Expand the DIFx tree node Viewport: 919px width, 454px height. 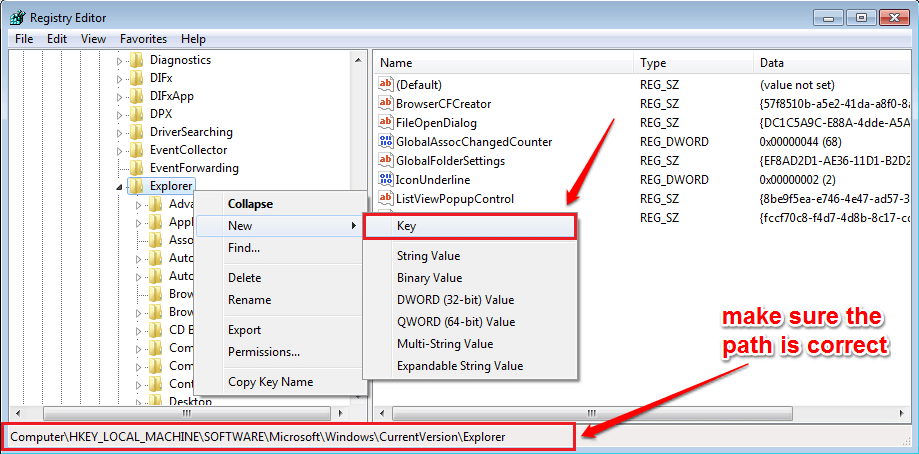[120, 78]
